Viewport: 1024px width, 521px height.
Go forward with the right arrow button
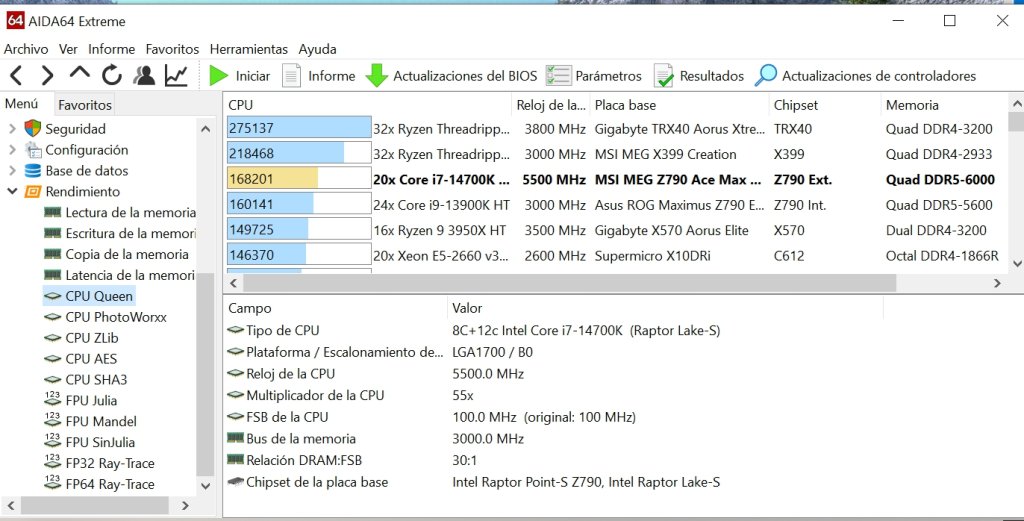pyautogui.click(x=47, y=76)
